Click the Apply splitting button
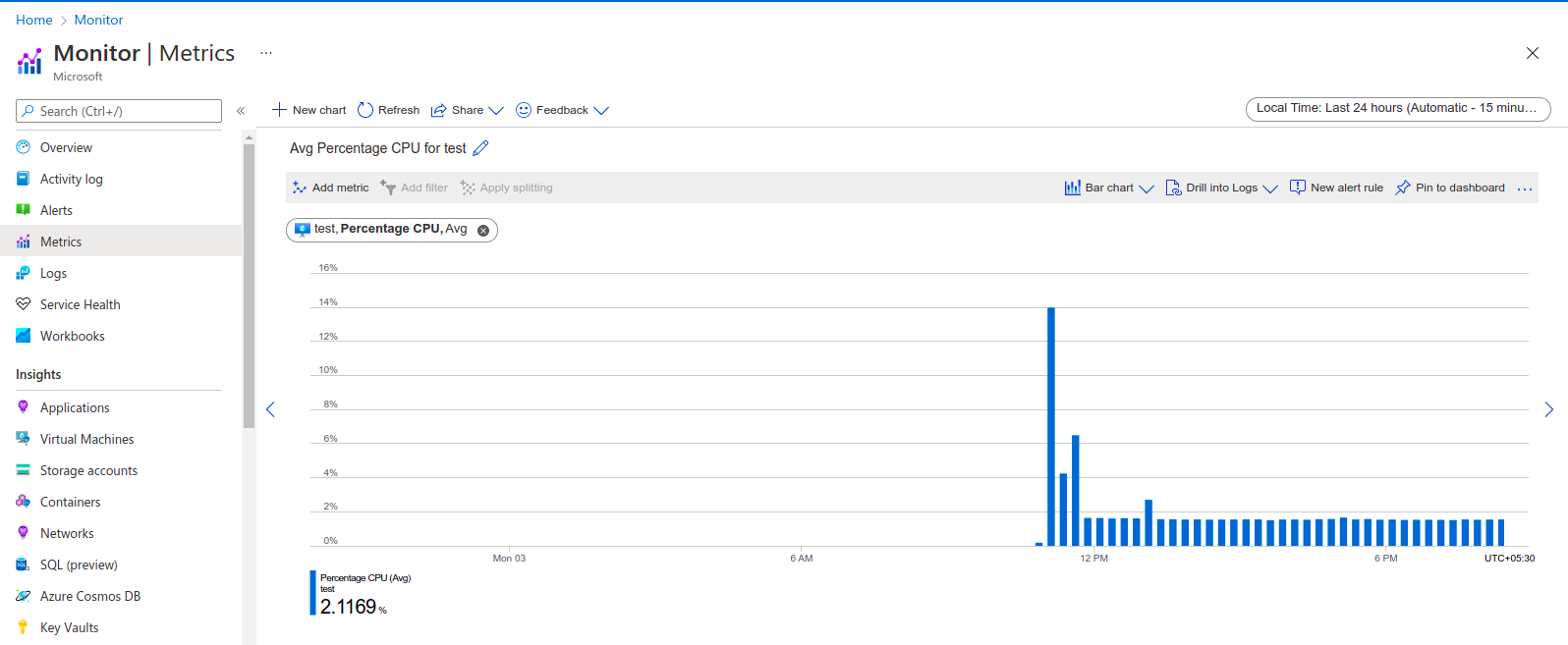Image resolution: width=1568 pixels, height=645 pixels. [x=506, y=188]
